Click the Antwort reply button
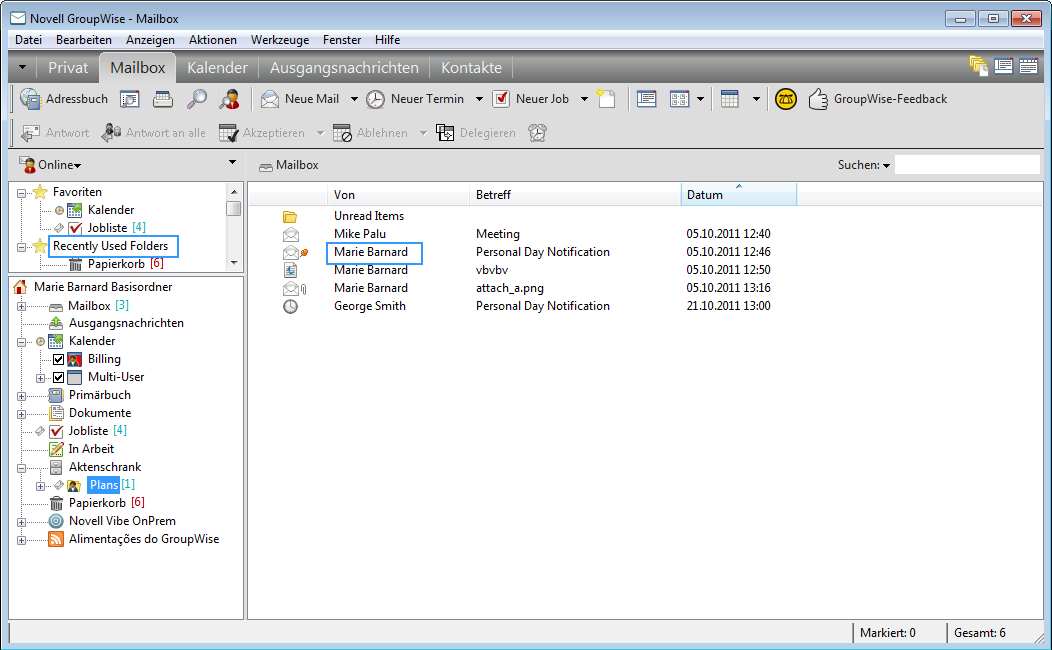Image resolution: width=1052 pixels, height=650 pixels. 55,133
